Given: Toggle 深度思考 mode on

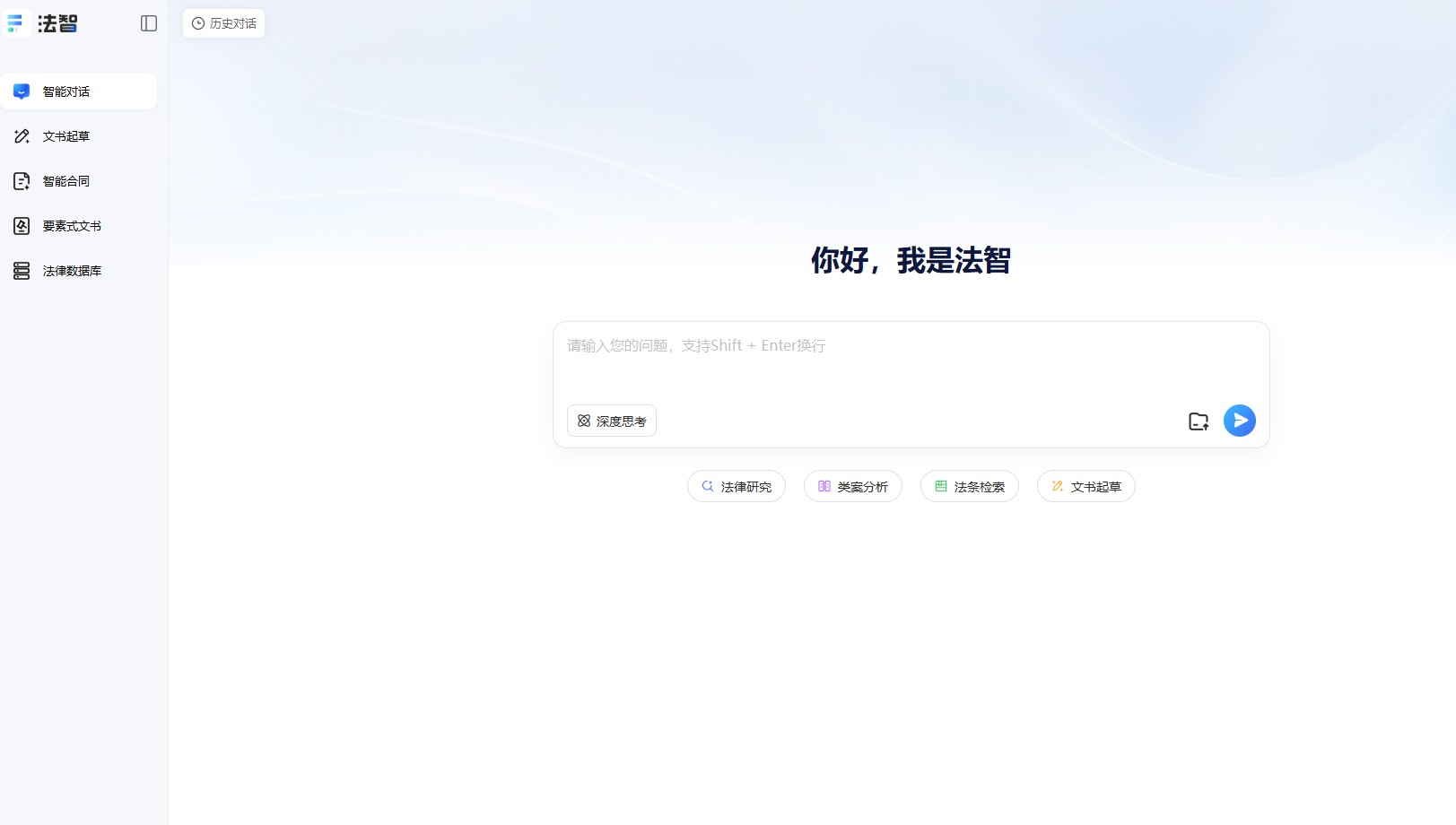Looking at the screenshot, I should (x=611, y=421).
